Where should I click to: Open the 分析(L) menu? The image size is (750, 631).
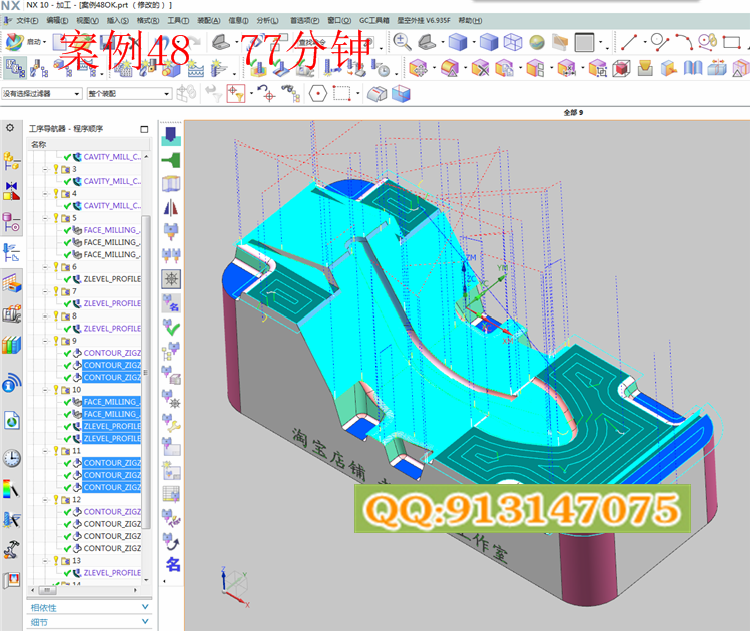(x=268, y=19)
